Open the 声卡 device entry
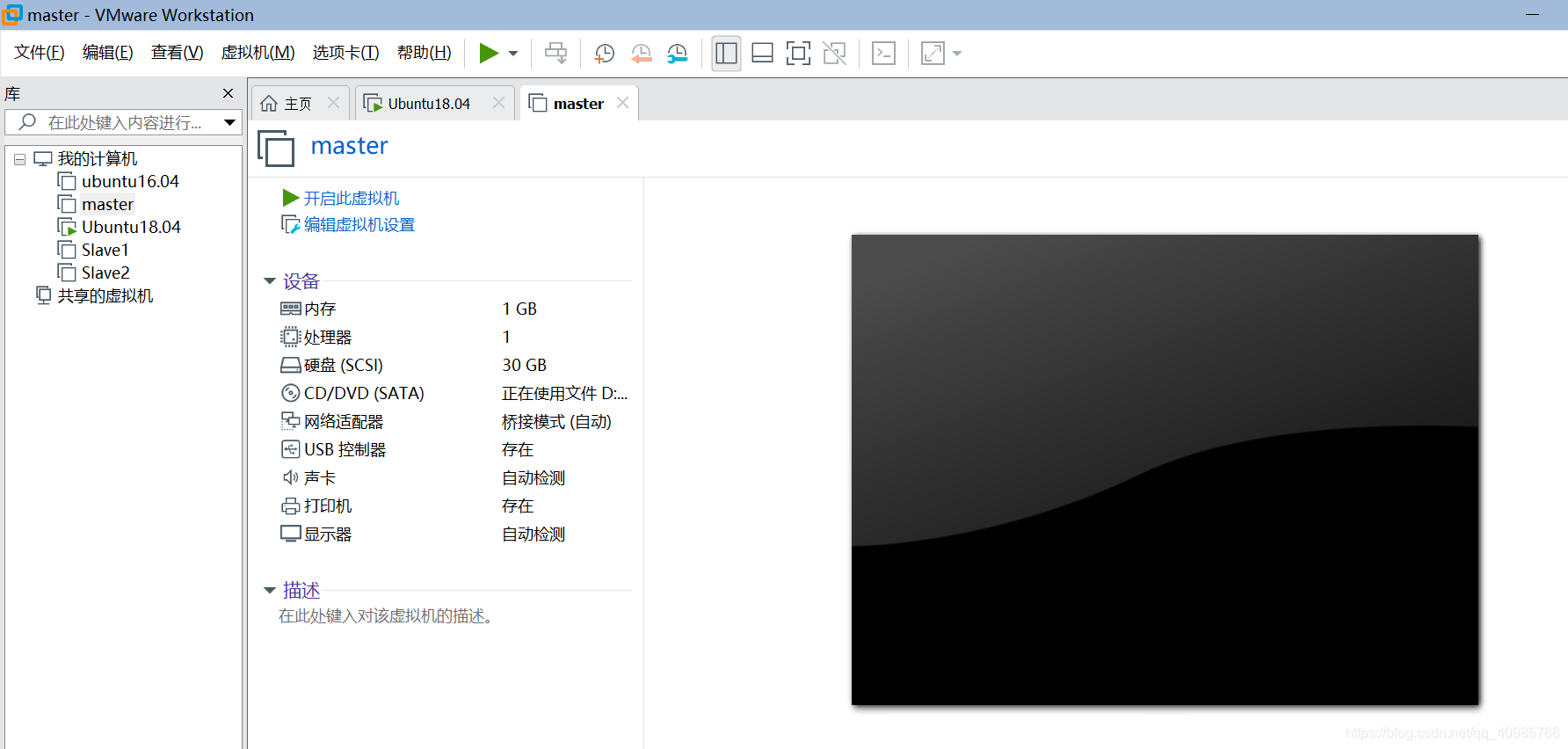Viewport: 1568px width, 749px height. point(320,478)
